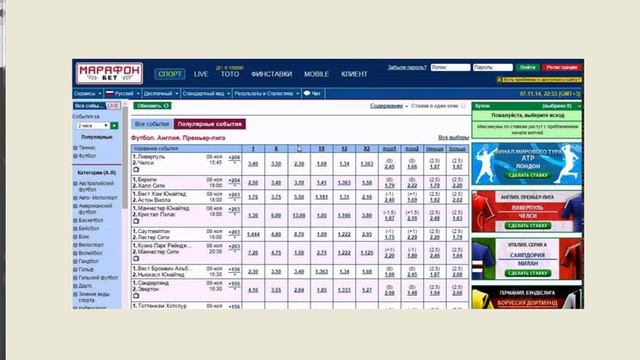Open the Decimal odds format dropdown

tap(160, 93)
